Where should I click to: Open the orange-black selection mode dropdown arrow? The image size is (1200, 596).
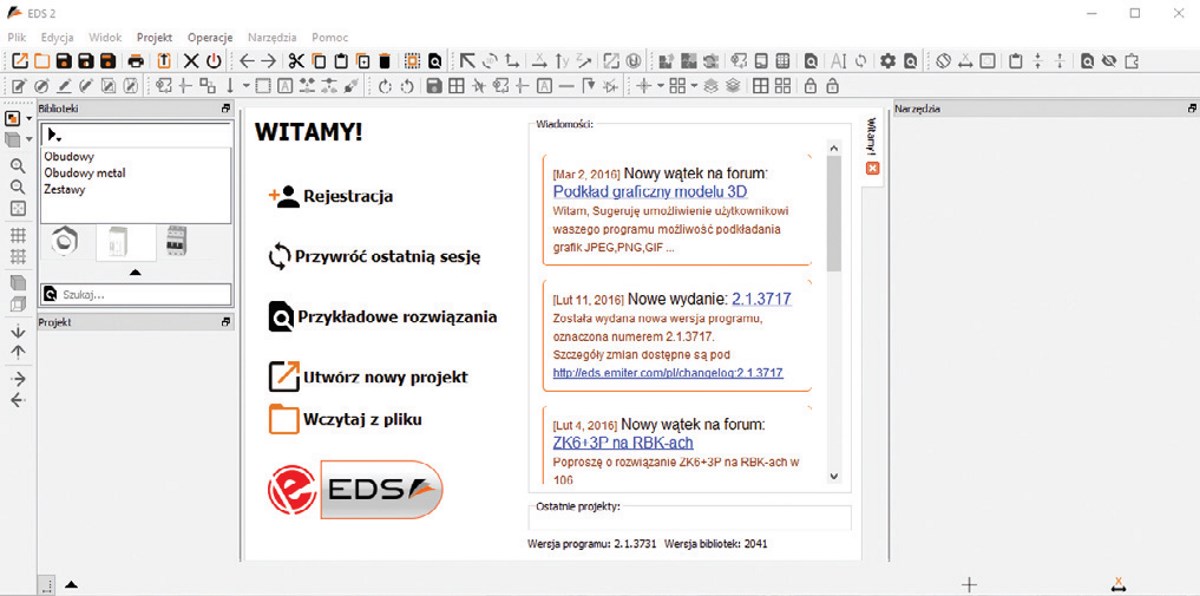[30, 119]
